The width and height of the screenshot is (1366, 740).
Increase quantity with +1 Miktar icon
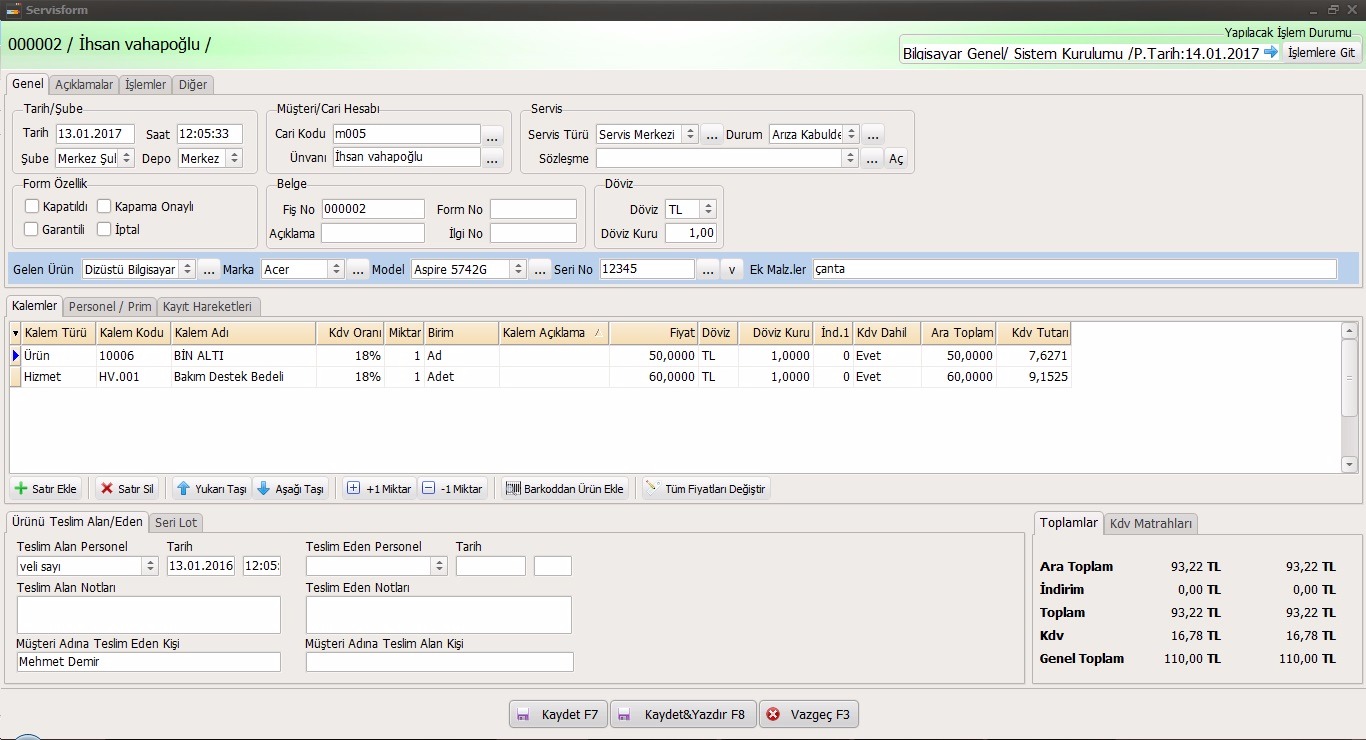point(353,489)
